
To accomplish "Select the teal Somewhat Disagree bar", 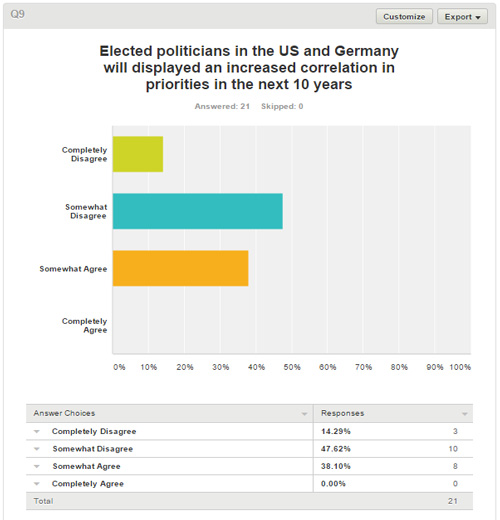I will (x=198, y=211).
